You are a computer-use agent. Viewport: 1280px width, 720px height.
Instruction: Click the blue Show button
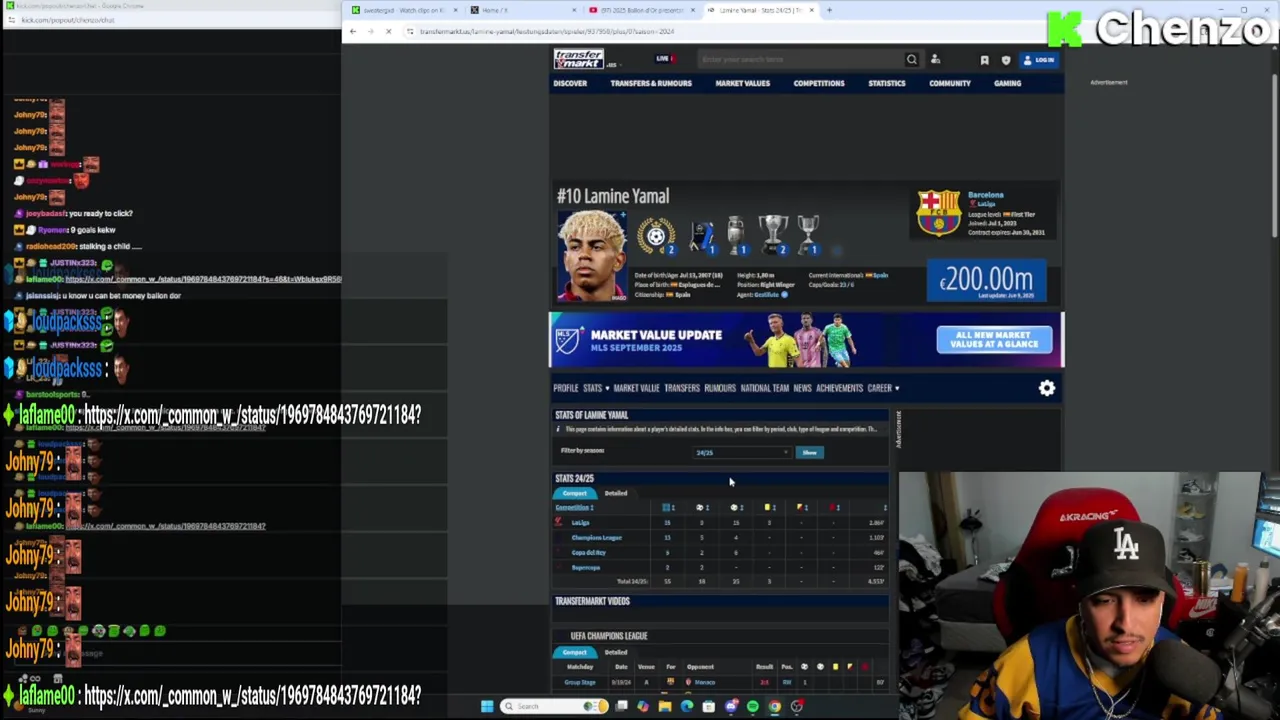coord(809,453)
